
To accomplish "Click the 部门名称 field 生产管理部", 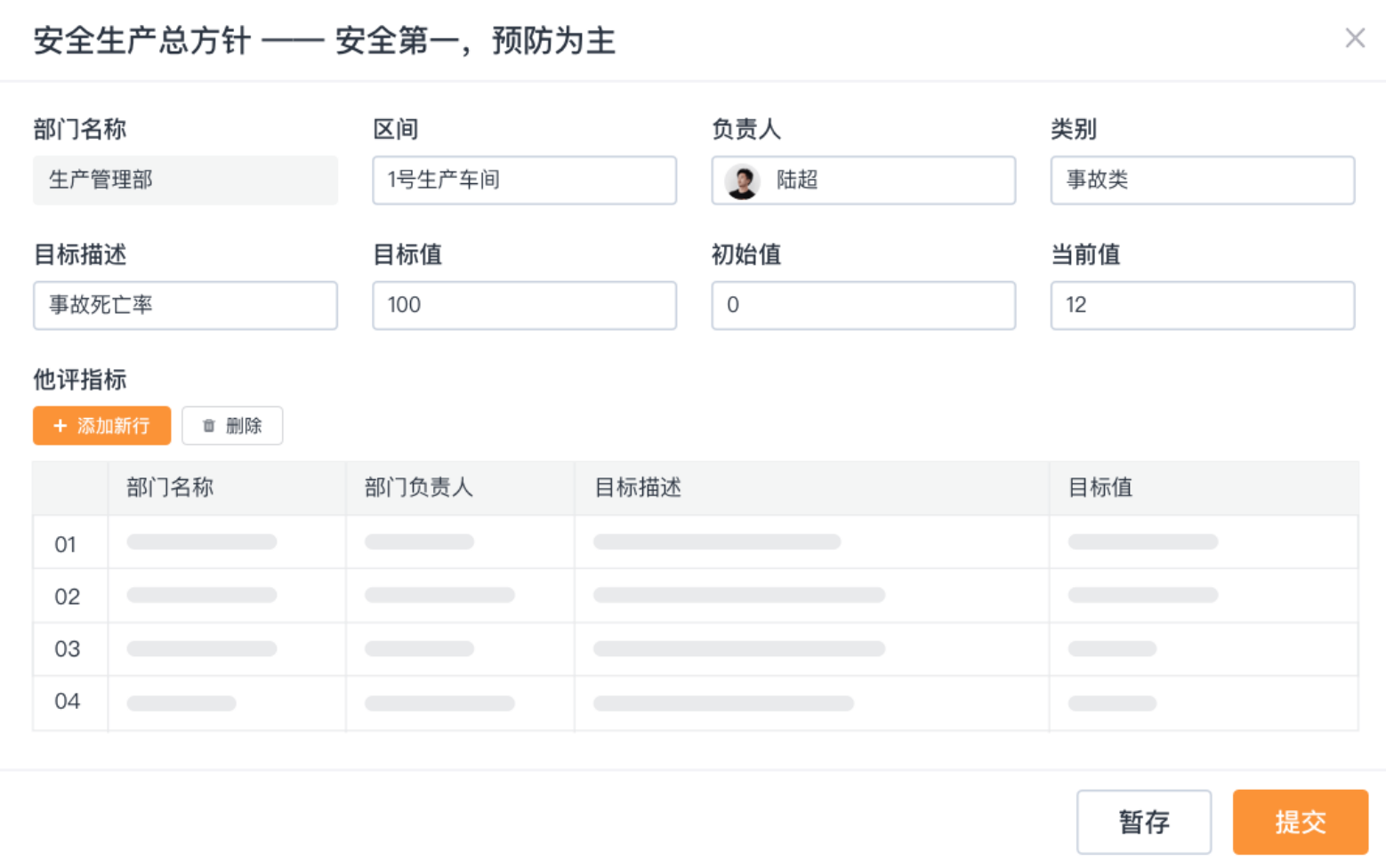I will (x=185, y=181).
